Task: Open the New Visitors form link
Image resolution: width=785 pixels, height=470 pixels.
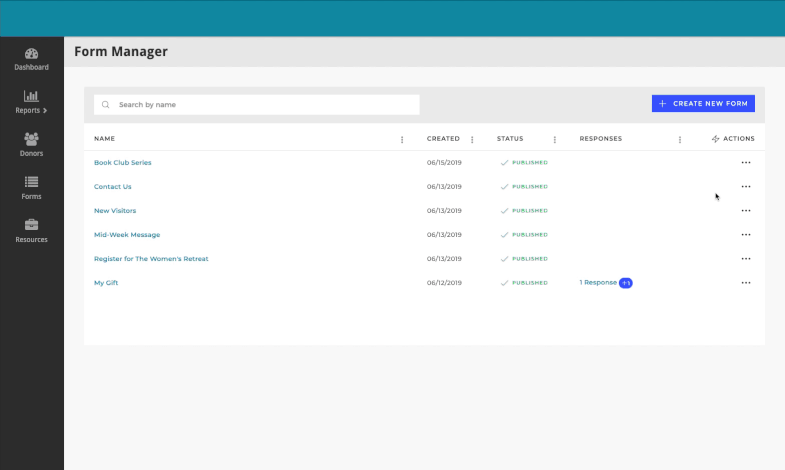Action: [x=115, y=211]
